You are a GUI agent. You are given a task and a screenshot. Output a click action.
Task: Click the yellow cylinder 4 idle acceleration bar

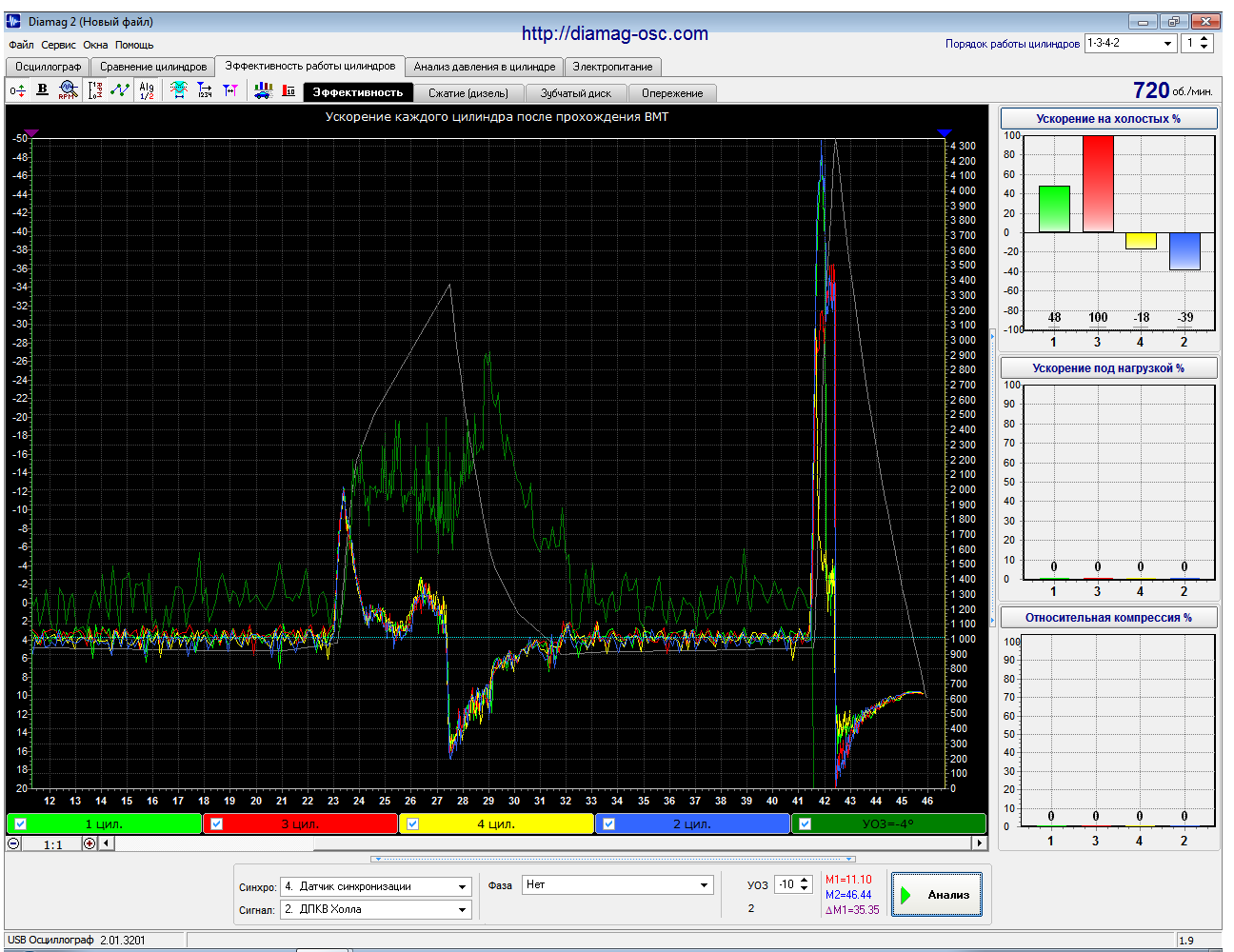tap(1141, 241)
